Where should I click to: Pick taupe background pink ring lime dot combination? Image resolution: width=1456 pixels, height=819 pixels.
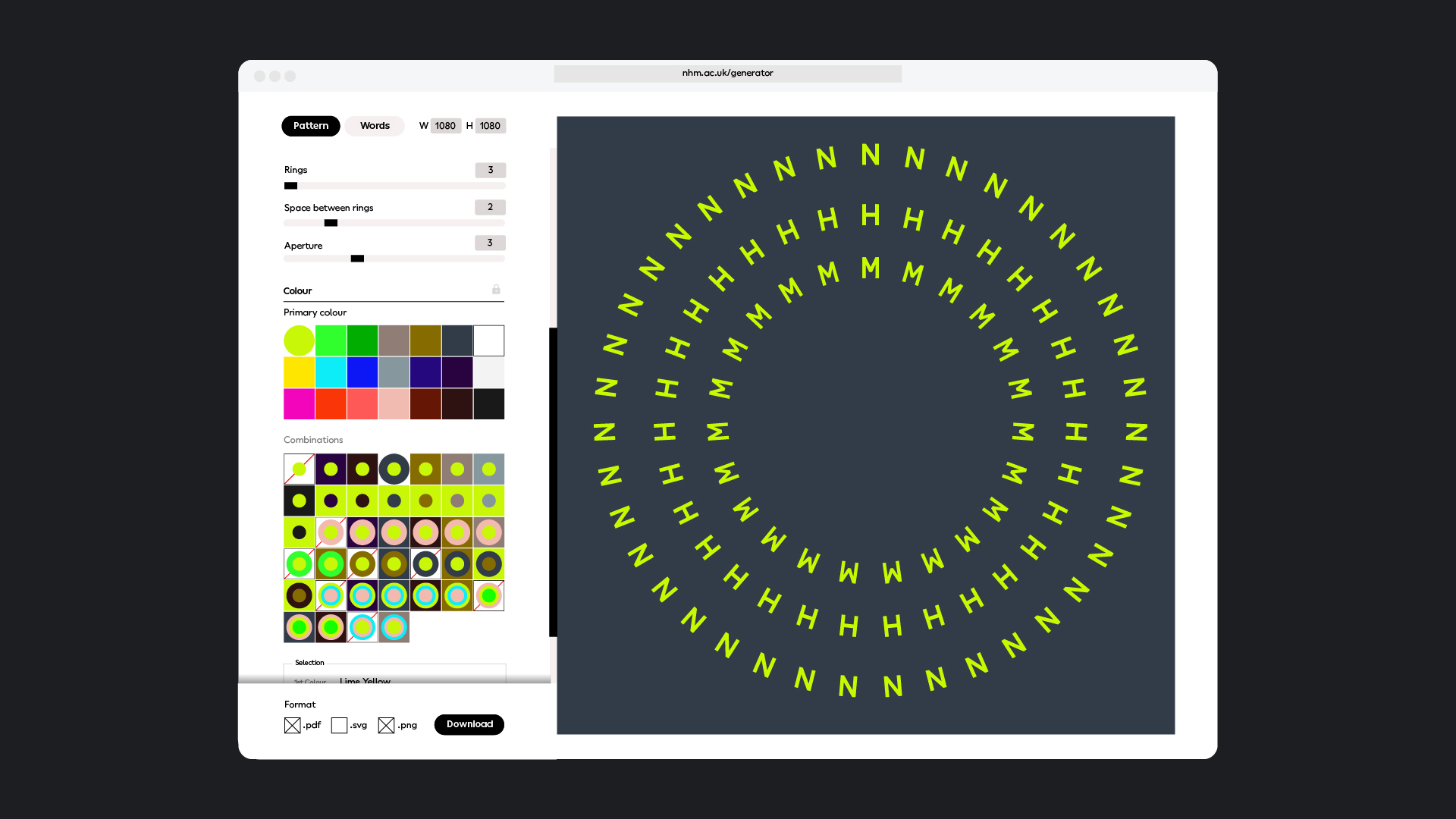pos(488,532)
